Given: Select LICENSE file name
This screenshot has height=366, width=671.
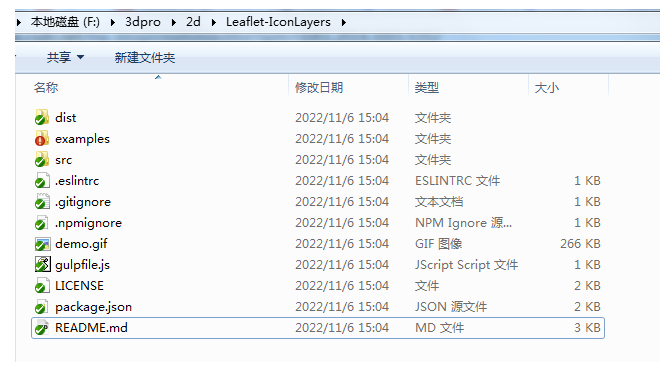Looking at the screenshot, I should 79,286.
